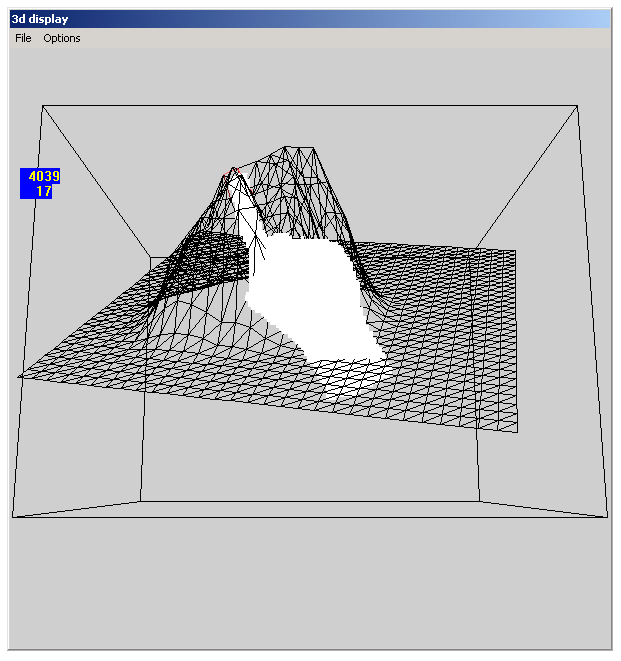Screen dimensions: 621x661
Task: Click the yellow value 4039
Action: click(x=44, y=176)
